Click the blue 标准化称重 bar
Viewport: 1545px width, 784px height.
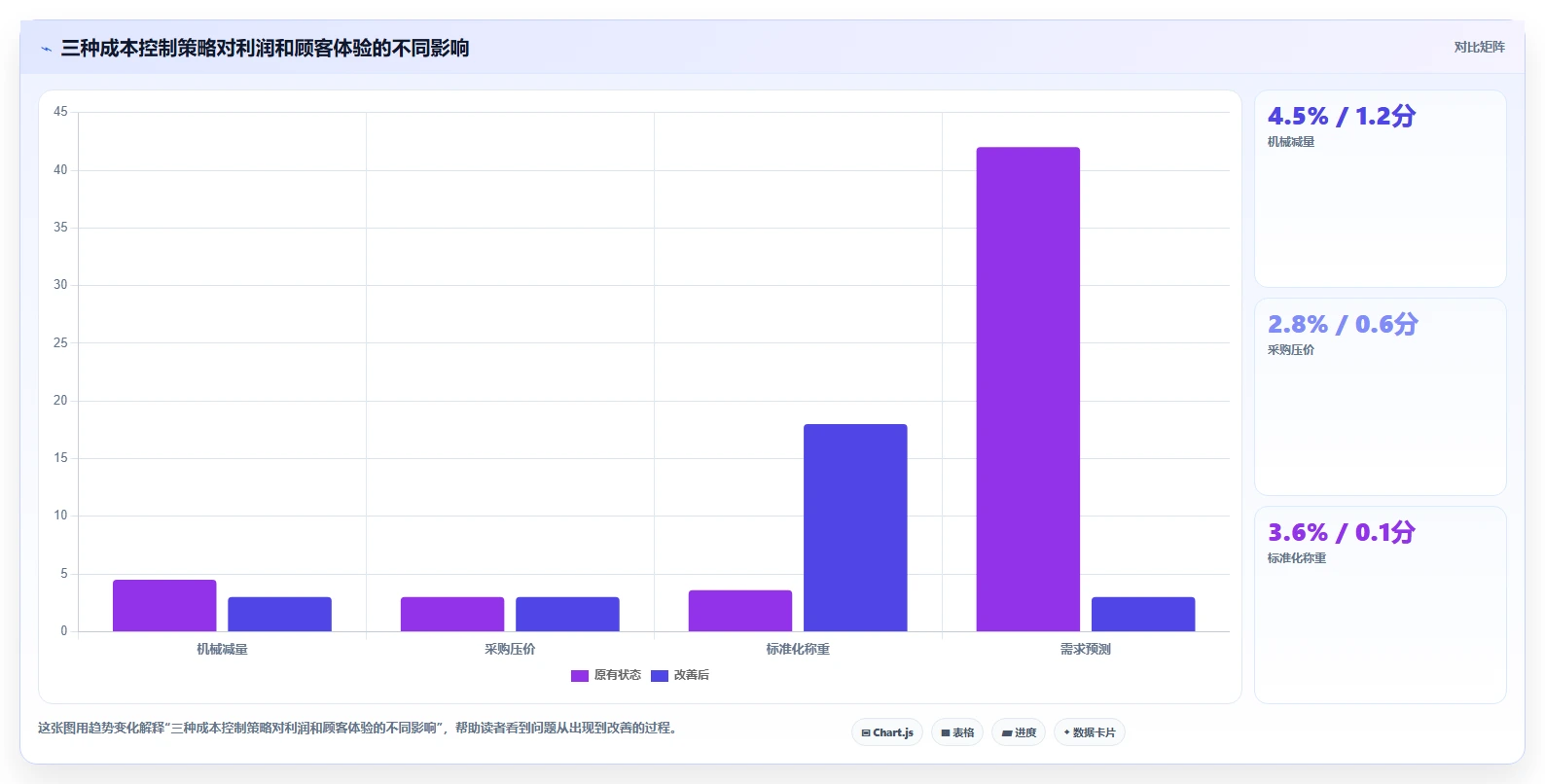(855, 527)
